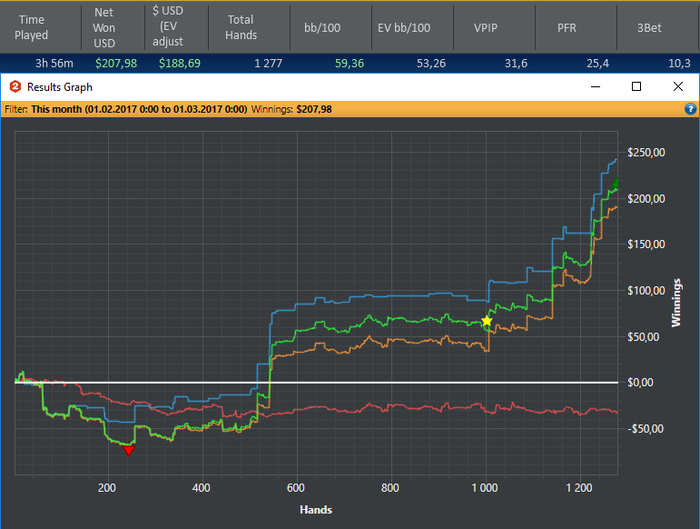Screen dimensions: 700x529
Task: Click the Results Graph window title
Action: [x=60, y=87]
